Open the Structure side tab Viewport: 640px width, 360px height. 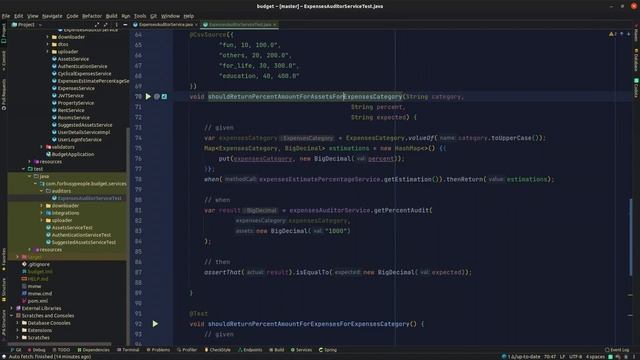pos(4,290)
